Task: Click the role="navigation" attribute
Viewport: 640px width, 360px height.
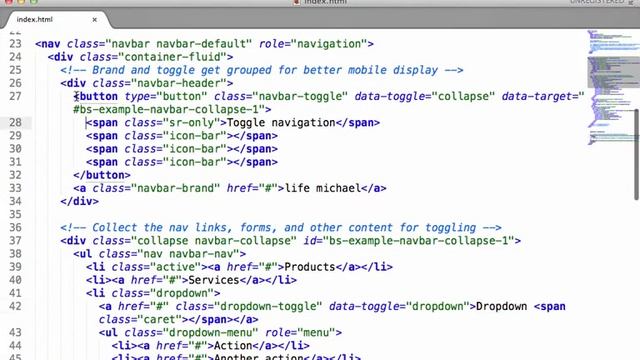Action: pos(313,44)
